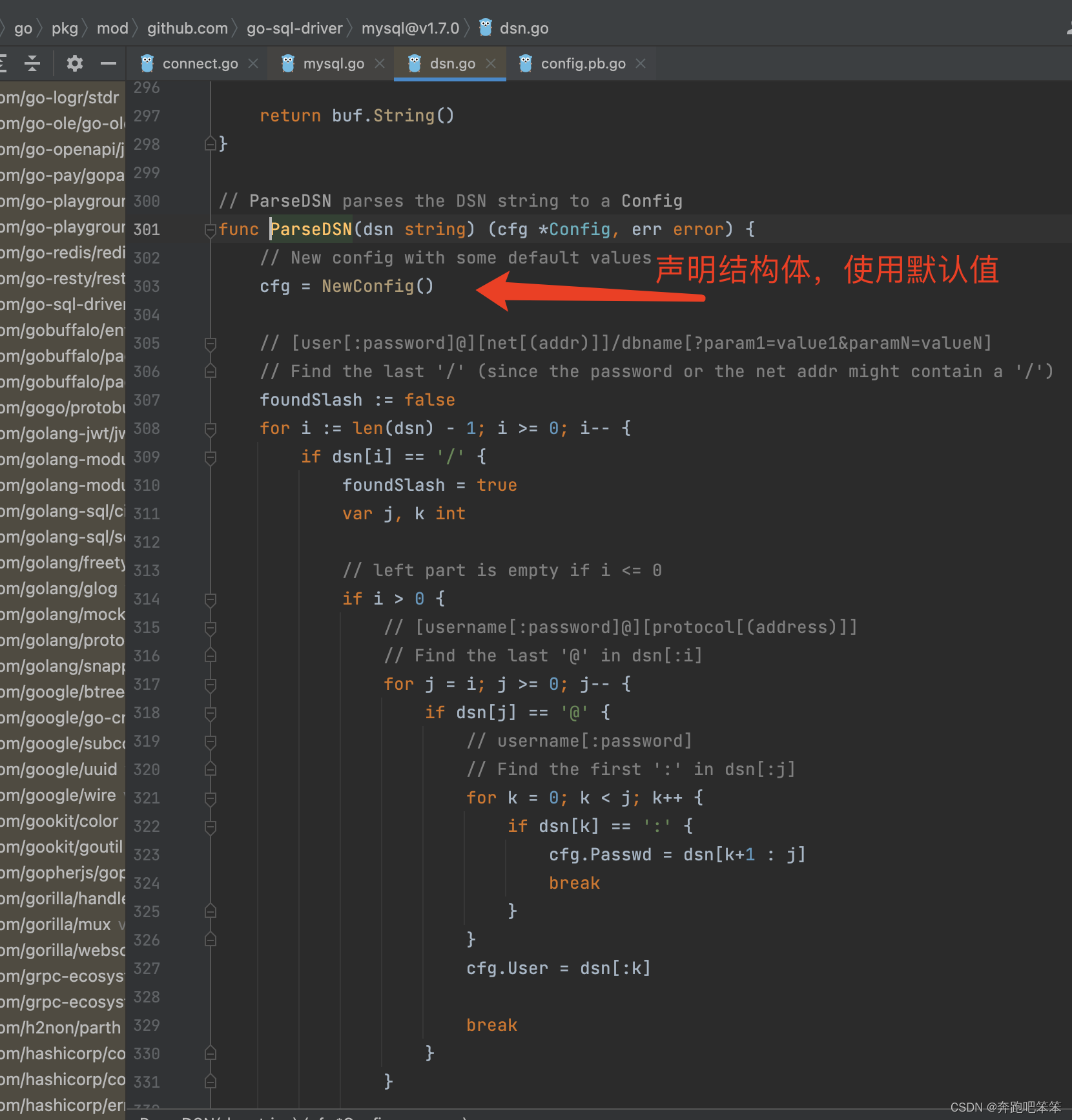Fold the 'for k' loop at line 321
1072x1120 pixels.
tap(211, 798)
